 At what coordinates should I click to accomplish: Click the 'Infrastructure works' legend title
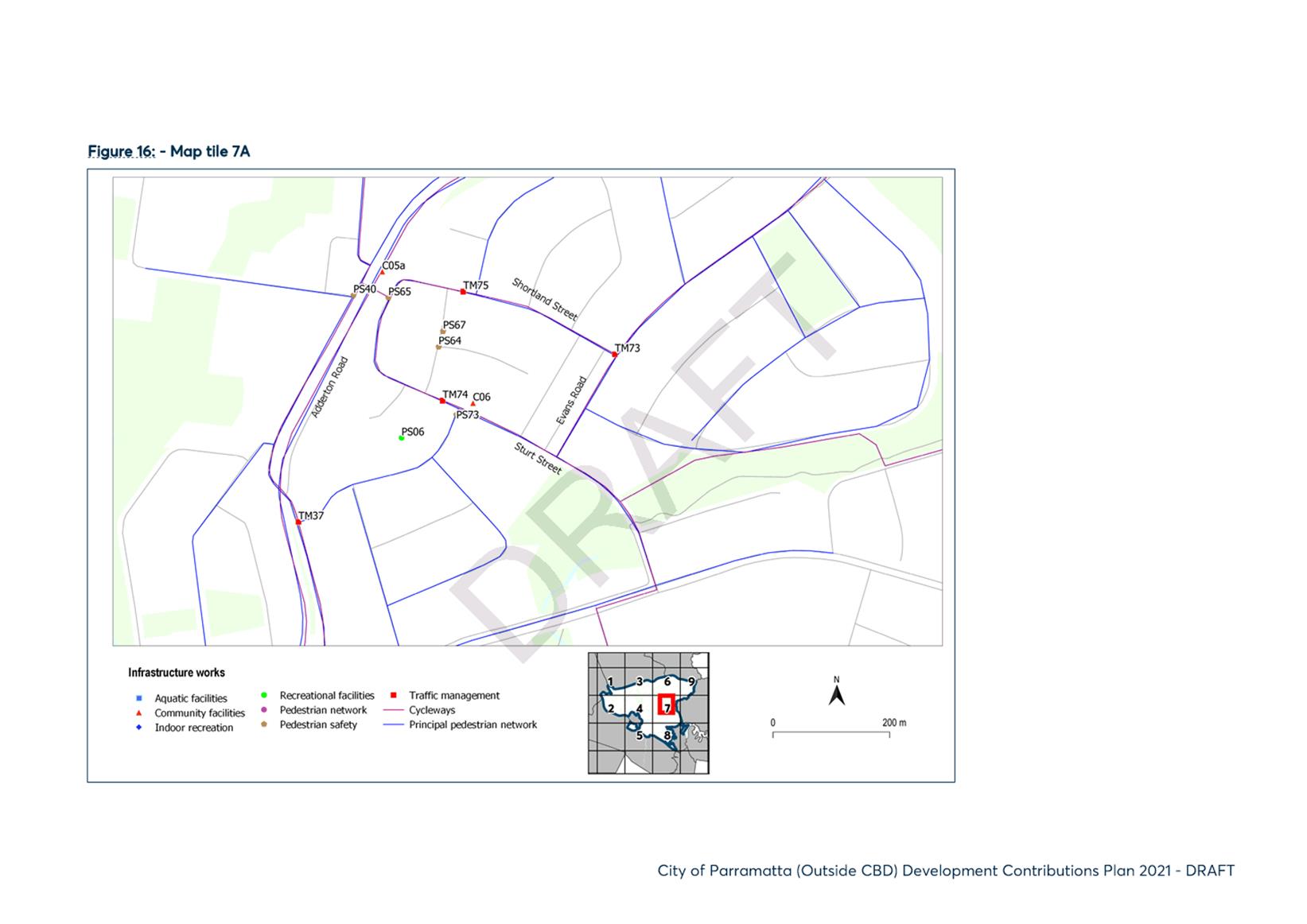[x=177, y=673]
